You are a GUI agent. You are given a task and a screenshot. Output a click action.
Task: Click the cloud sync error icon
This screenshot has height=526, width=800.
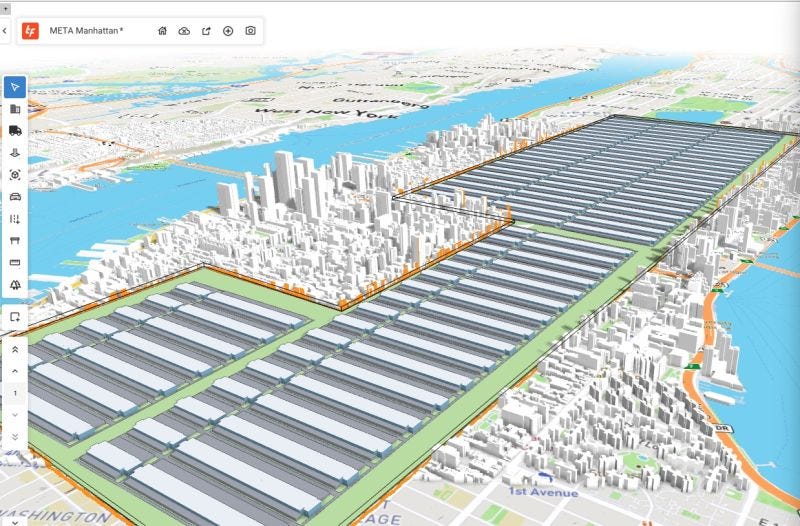point(184,31)
